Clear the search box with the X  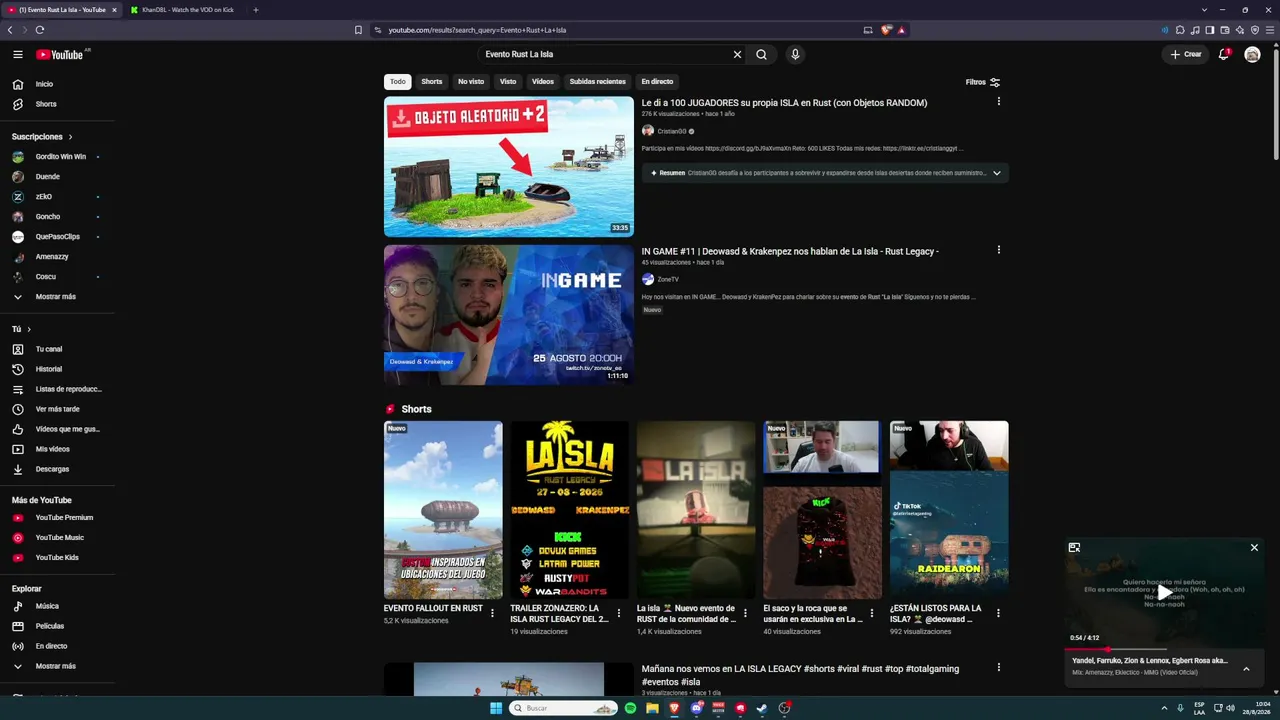[x=737, y=54]
